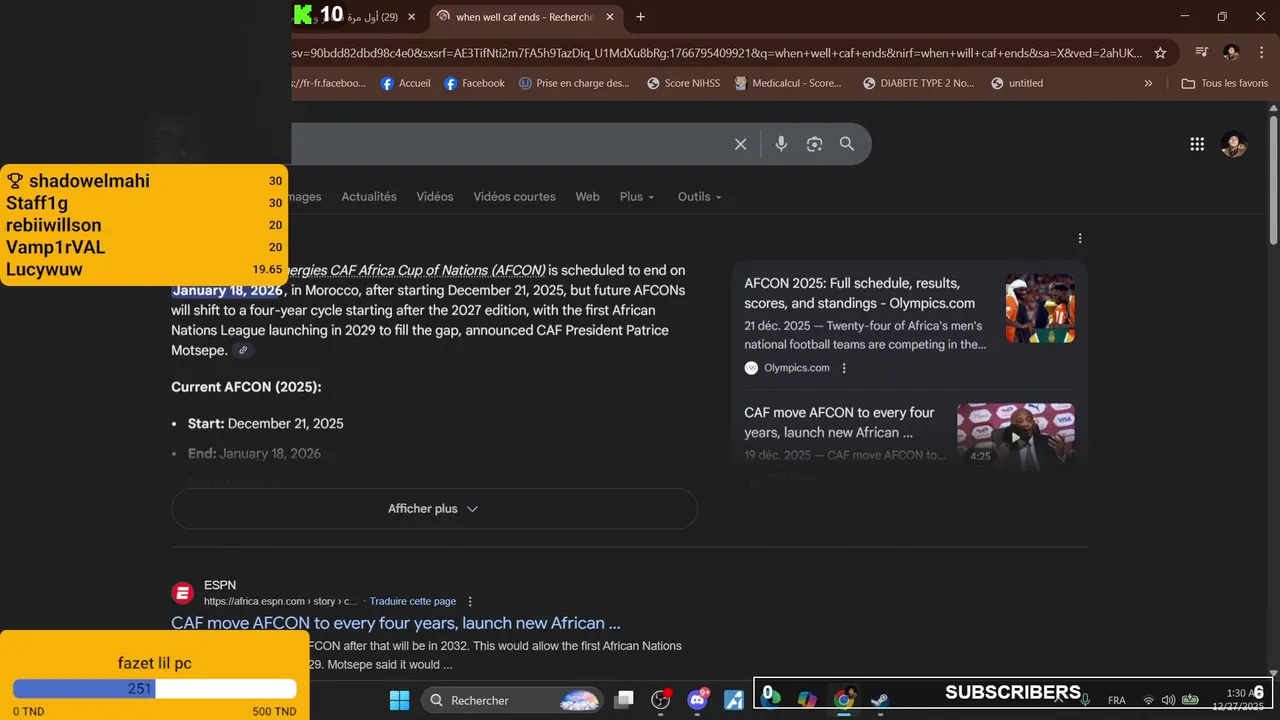1280x720 pixels.
Task: Click 'Current AFCON (2025):' heading
Action: click(x=246, y=387)
